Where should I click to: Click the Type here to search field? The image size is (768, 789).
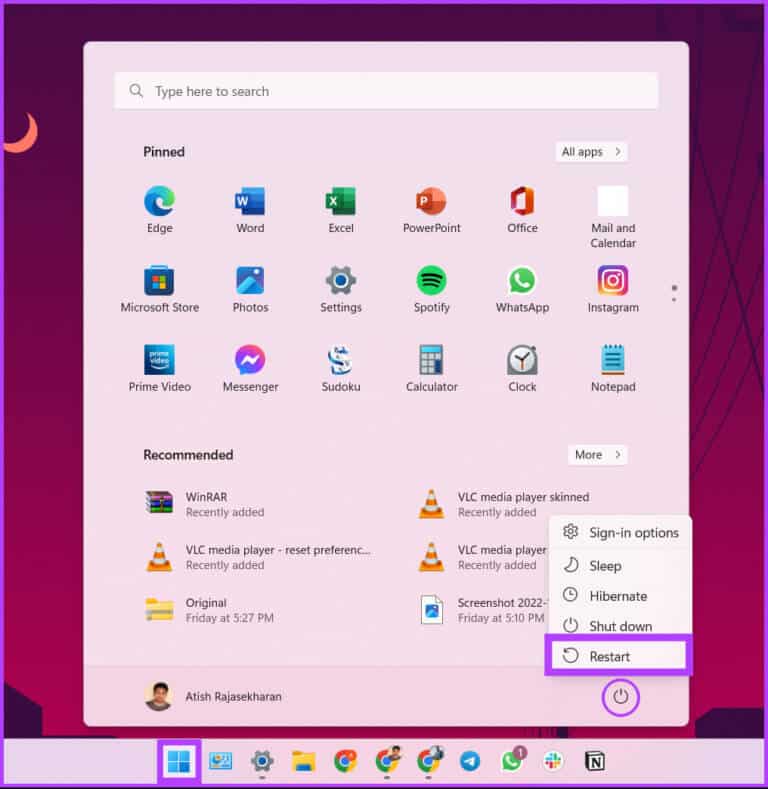(x=386, y=91)
